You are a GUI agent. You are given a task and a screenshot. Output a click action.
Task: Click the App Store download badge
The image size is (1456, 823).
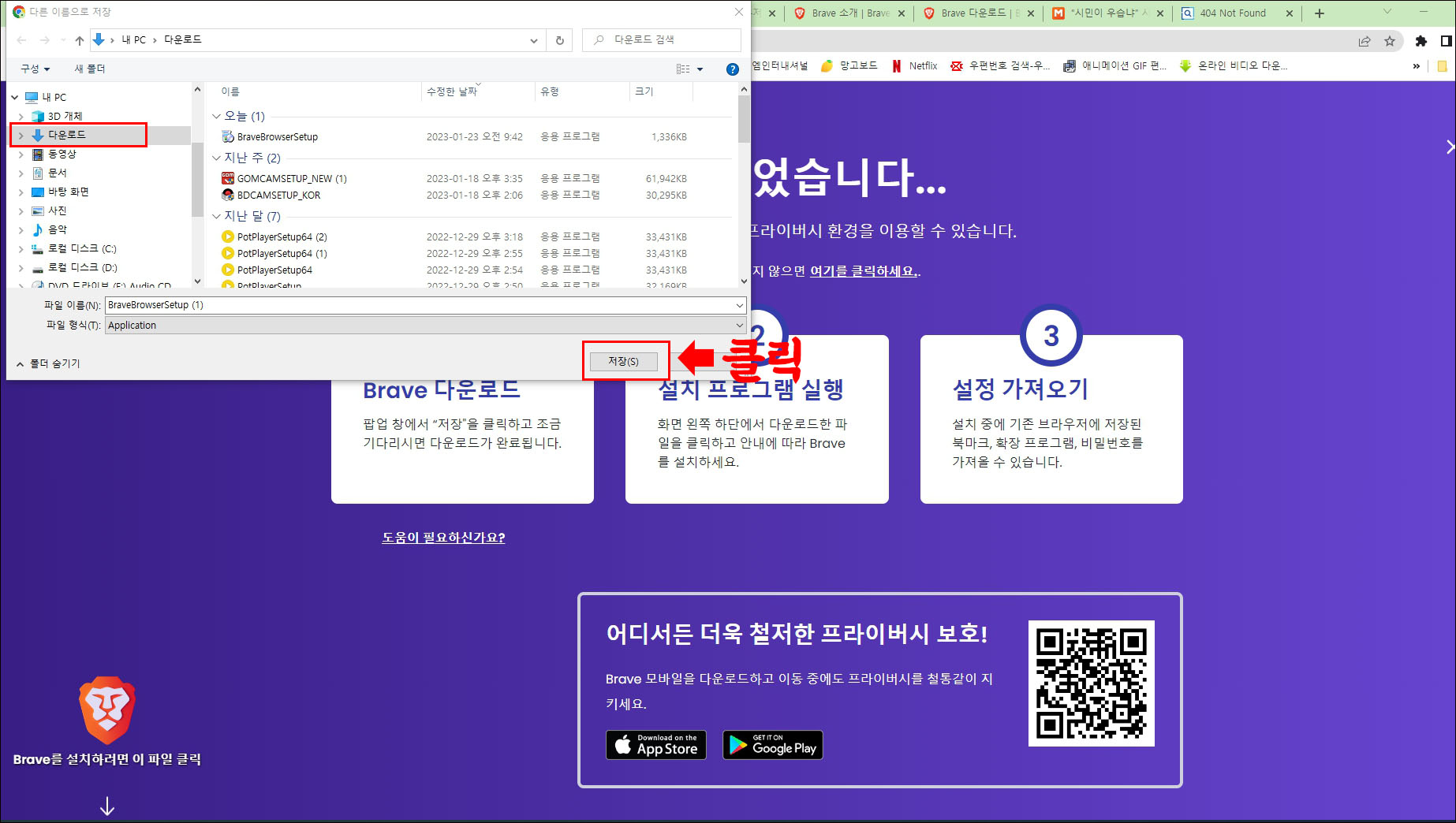(x=655, y=745)
